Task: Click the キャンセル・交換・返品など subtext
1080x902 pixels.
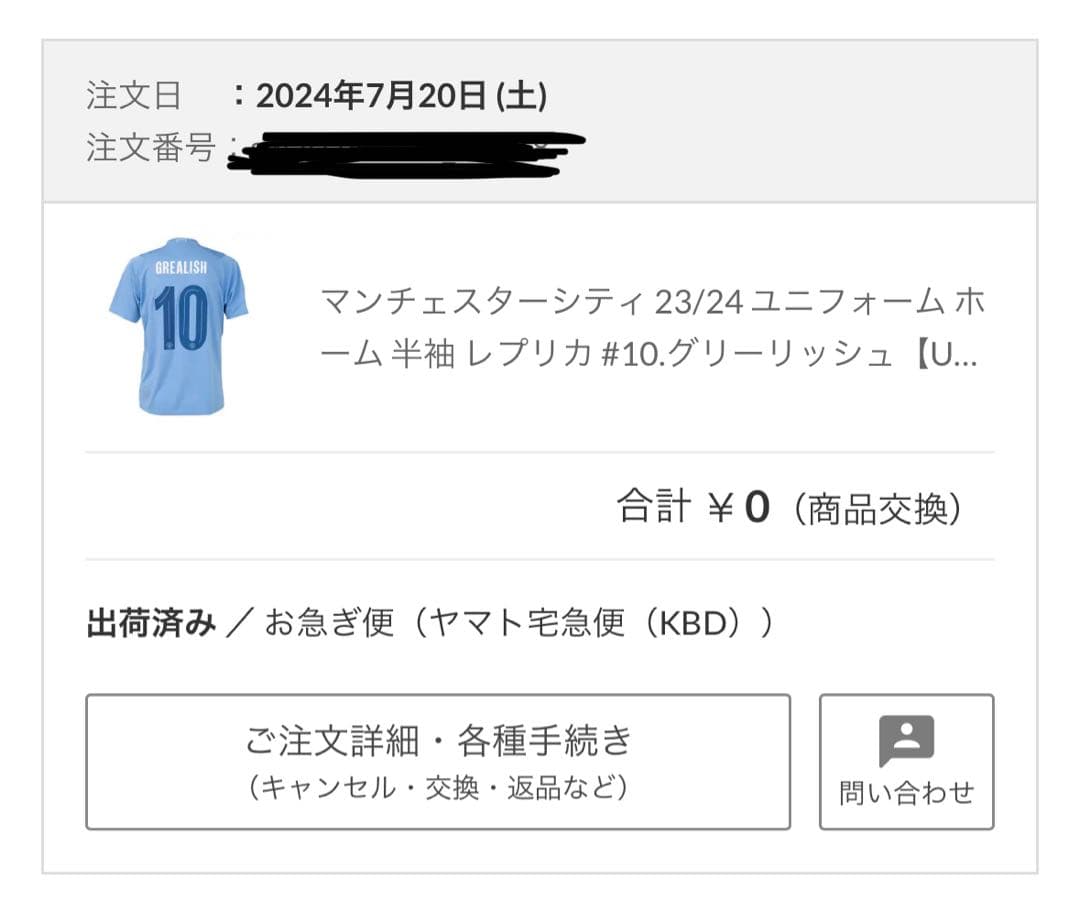Action: (438, 790)
